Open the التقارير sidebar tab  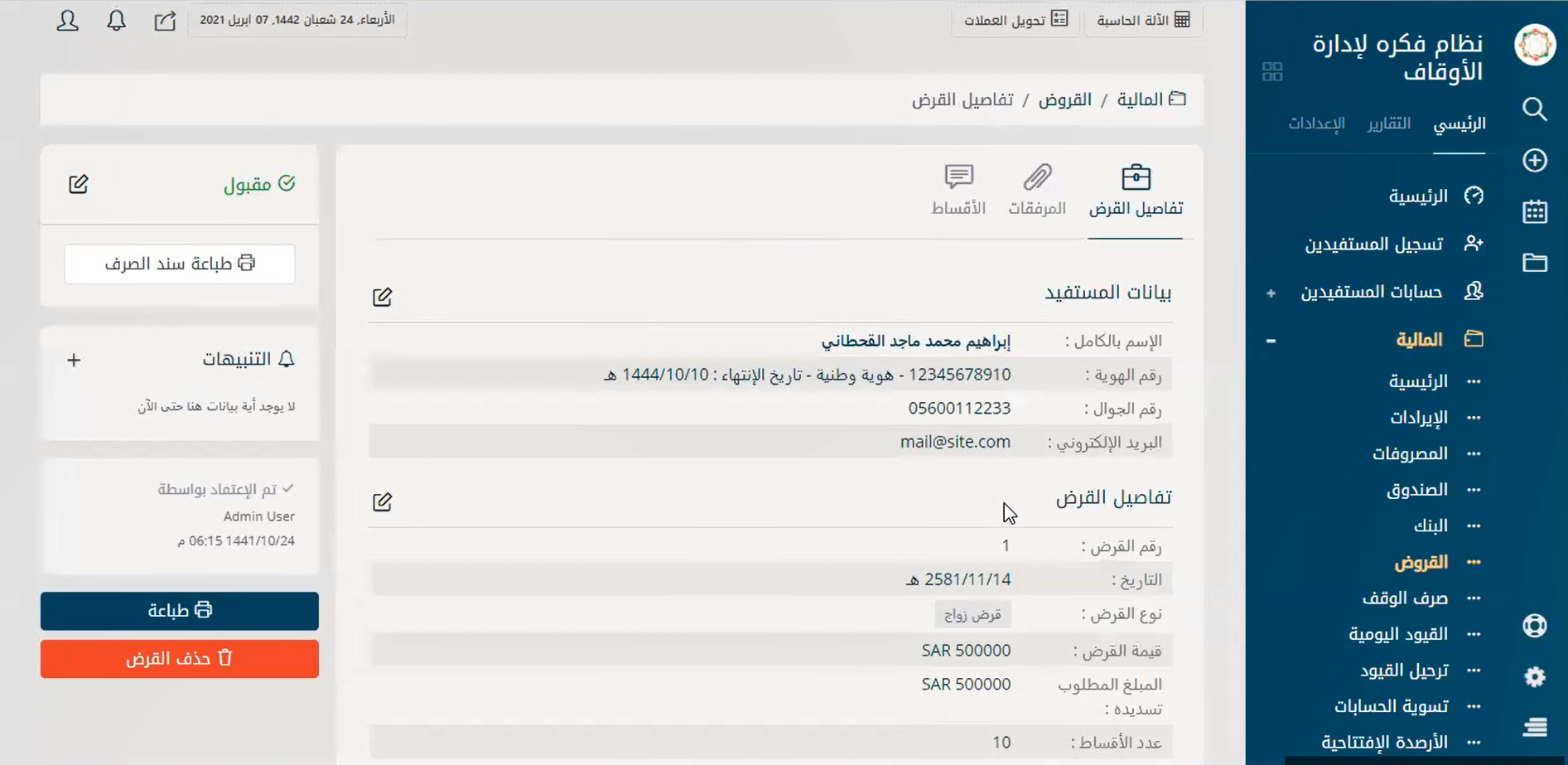[x=1388, y=123]
